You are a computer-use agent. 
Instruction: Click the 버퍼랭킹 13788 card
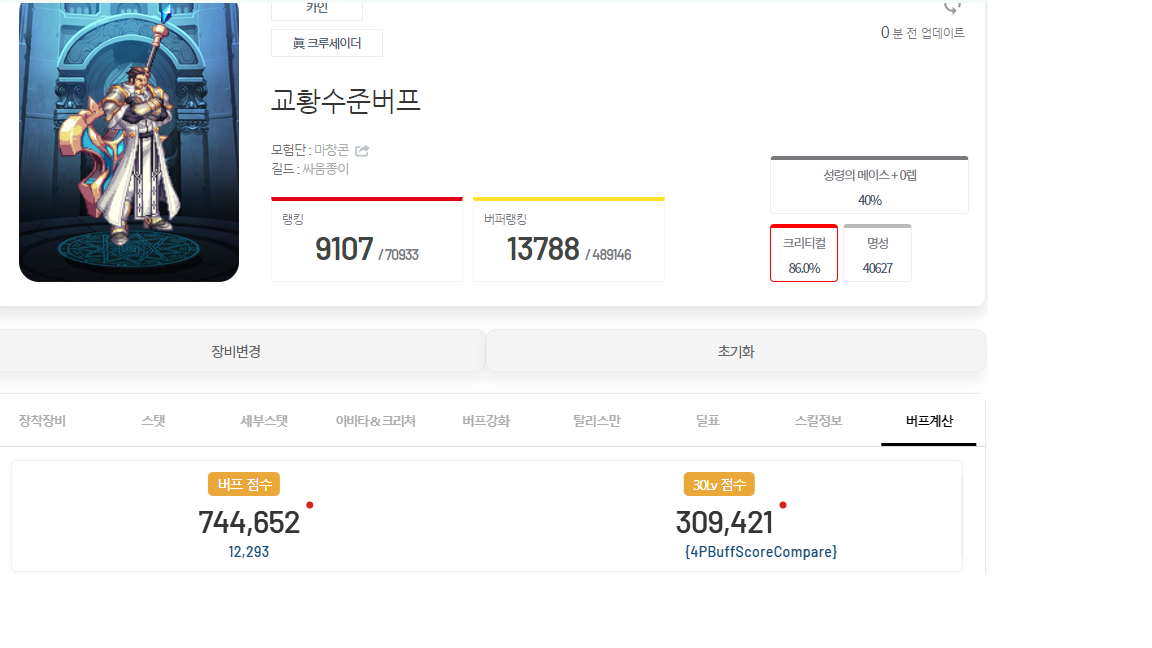tap(569, 240)
